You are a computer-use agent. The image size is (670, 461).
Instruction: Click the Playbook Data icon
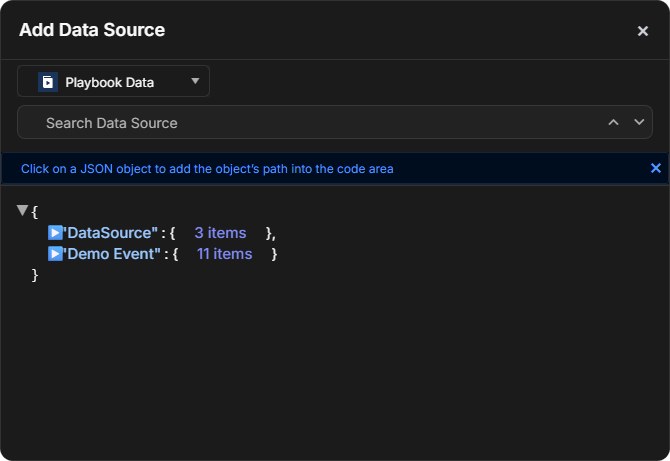point(48,82)
